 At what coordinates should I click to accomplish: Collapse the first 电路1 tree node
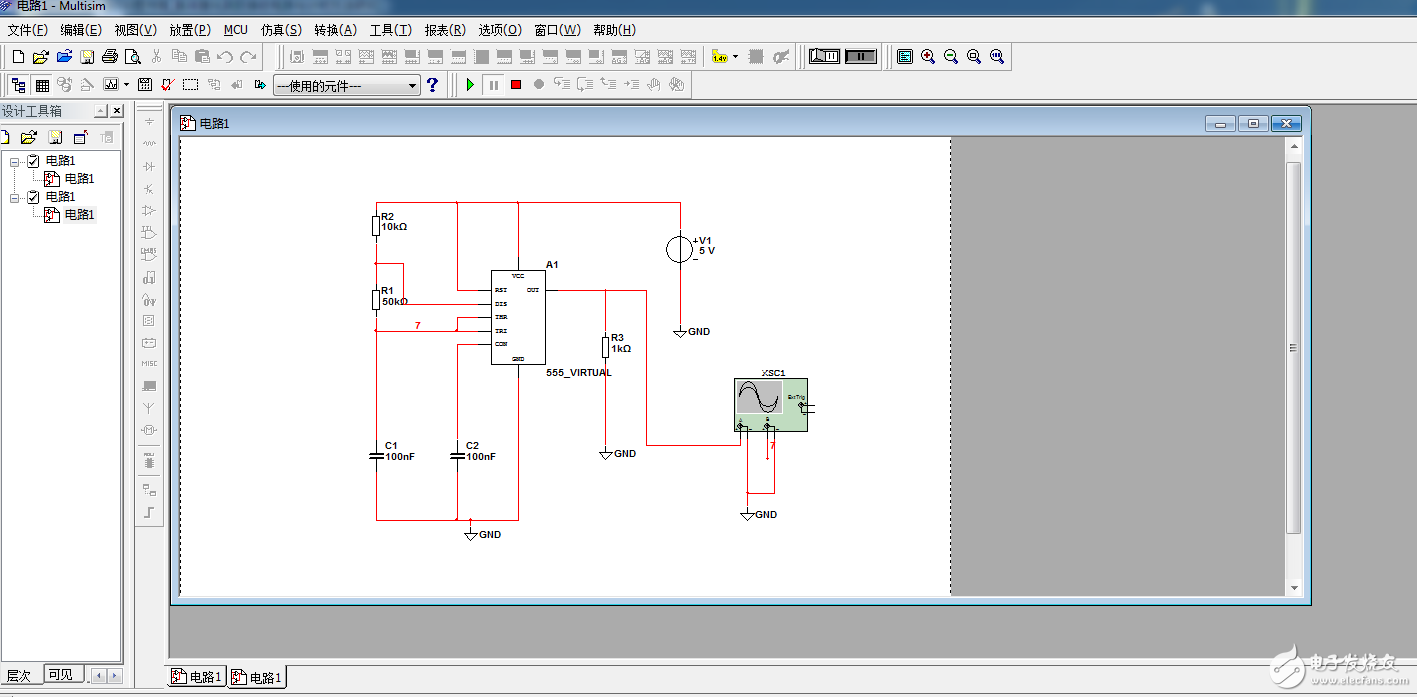point(15,161)
